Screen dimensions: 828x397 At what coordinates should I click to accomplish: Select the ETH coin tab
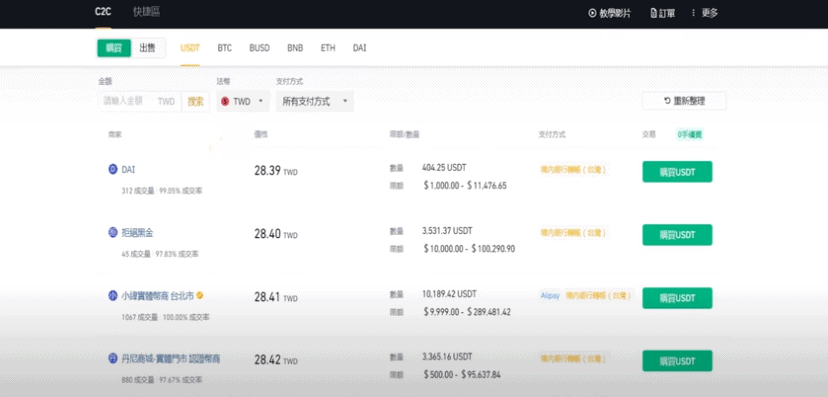[x=328, y=48]
